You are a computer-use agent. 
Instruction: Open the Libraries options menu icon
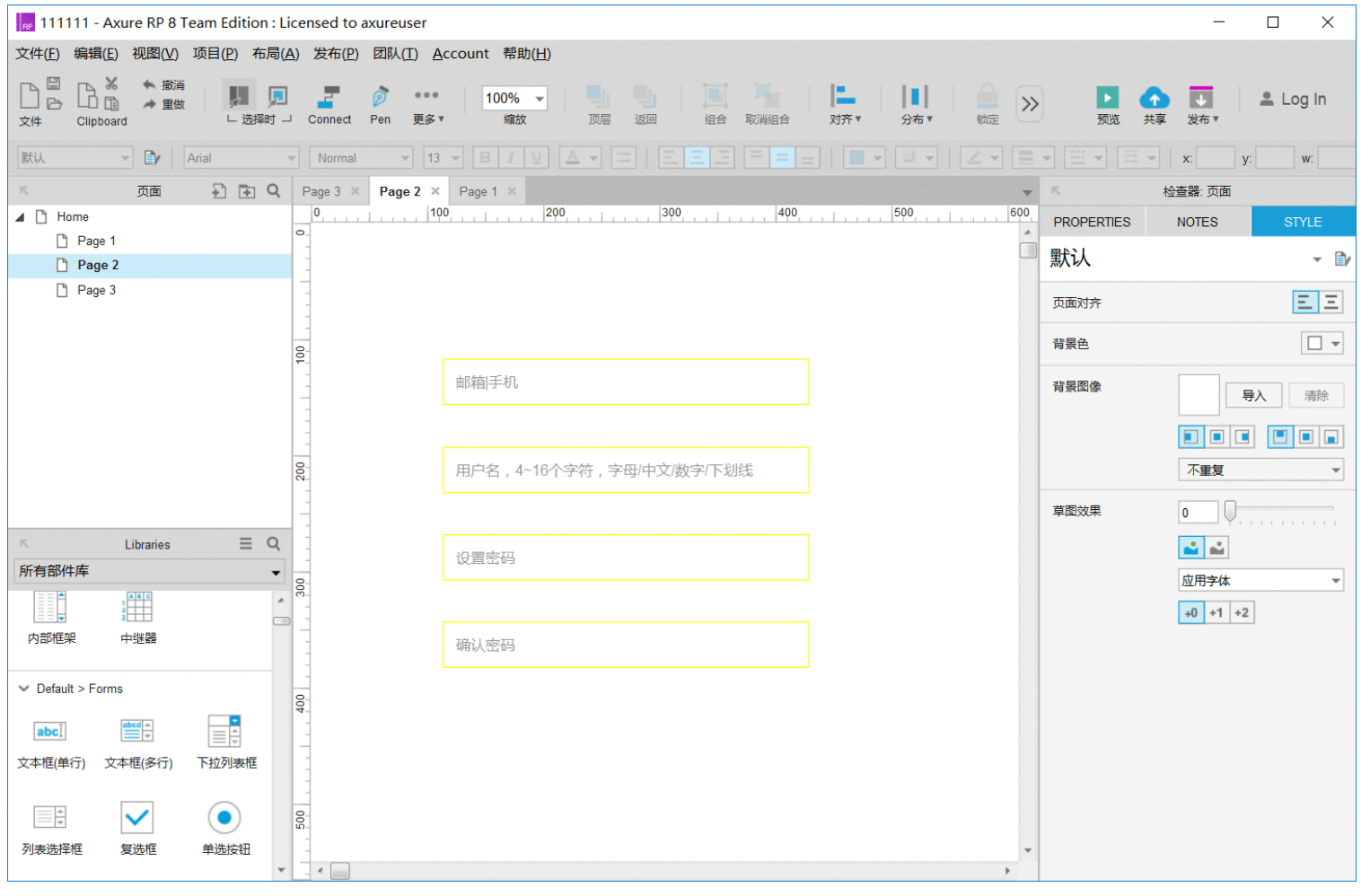tap(246, 543)
